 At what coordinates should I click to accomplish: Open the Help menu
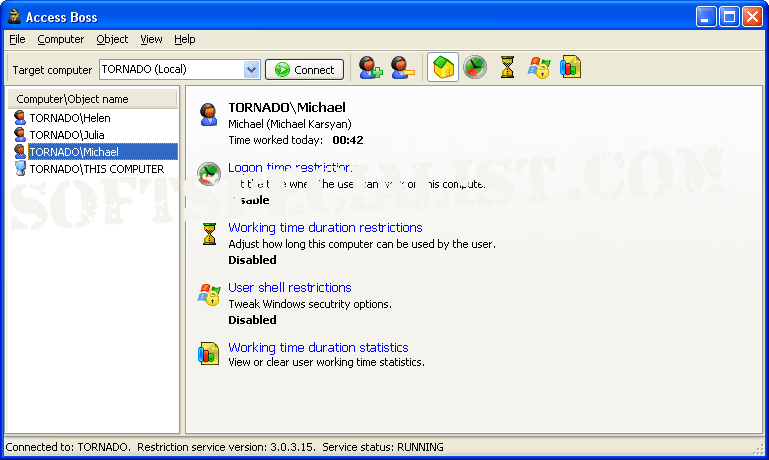(184, 39)
